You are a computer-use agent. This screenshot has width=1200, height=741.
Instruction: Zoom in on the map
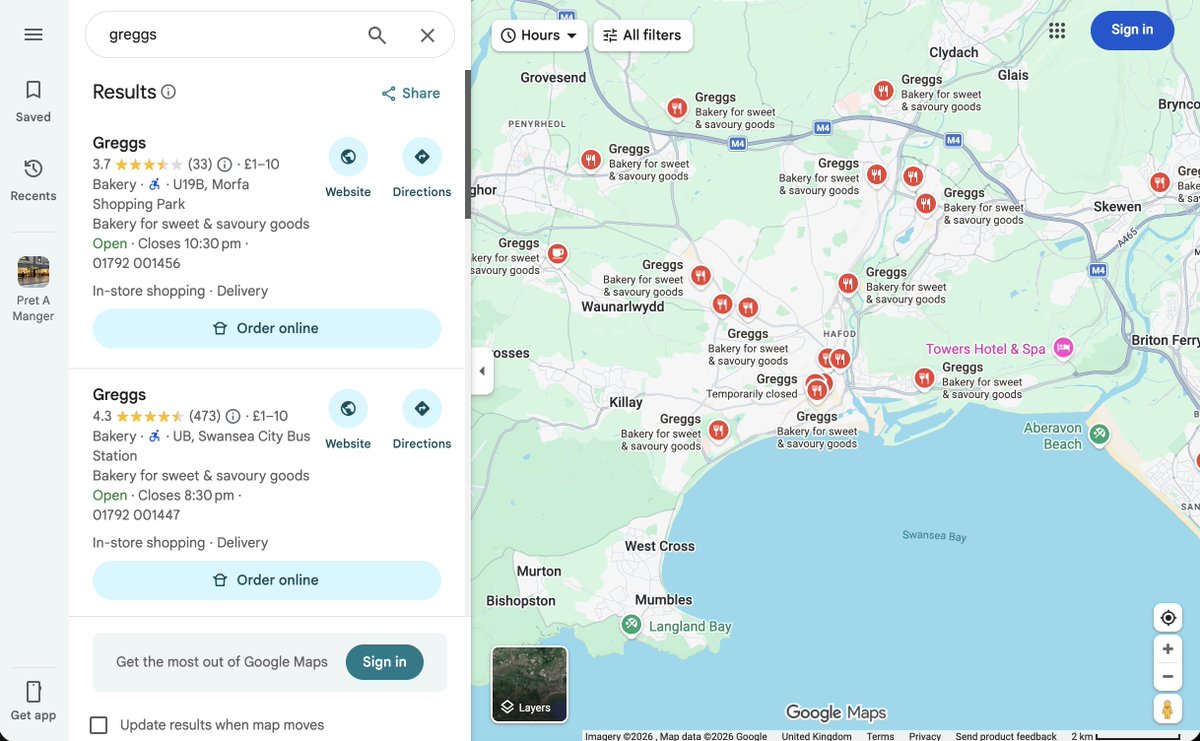[x=1167, y=649]
